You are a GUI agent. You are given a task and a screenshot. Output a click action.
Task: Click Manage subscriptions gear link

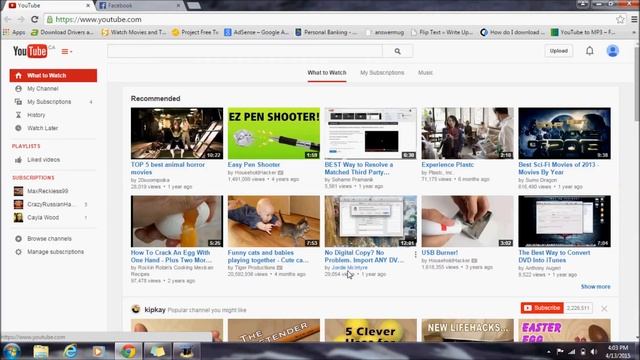click(x=55, y=252)
